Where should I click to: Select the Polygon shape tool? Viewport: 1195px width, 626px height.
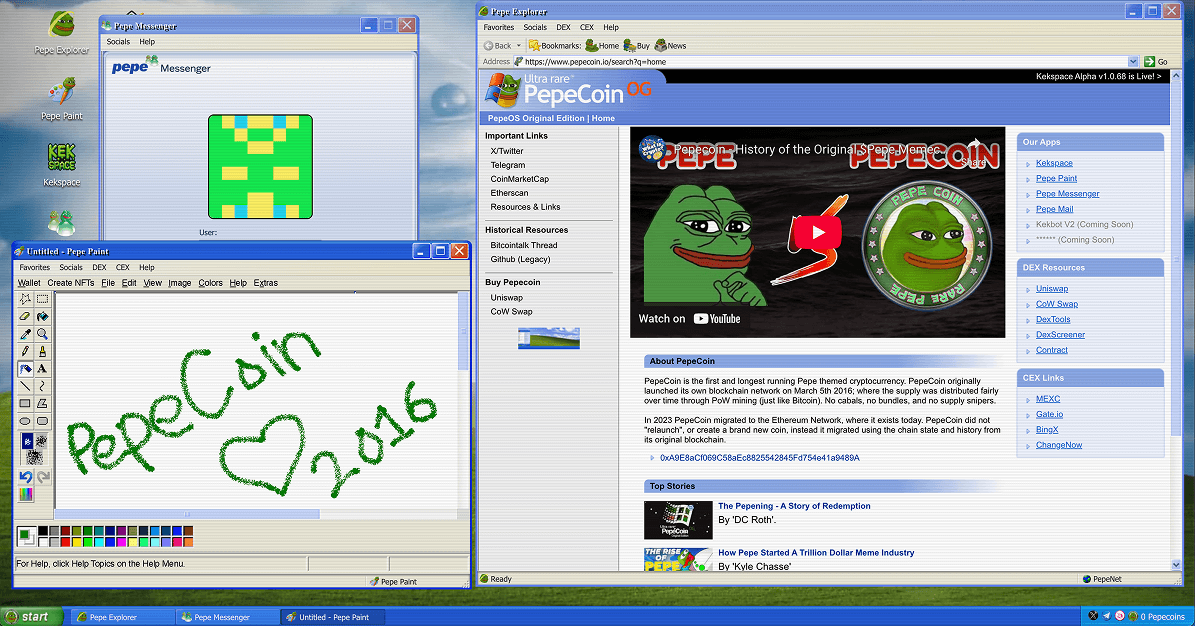tap(43, 403)
